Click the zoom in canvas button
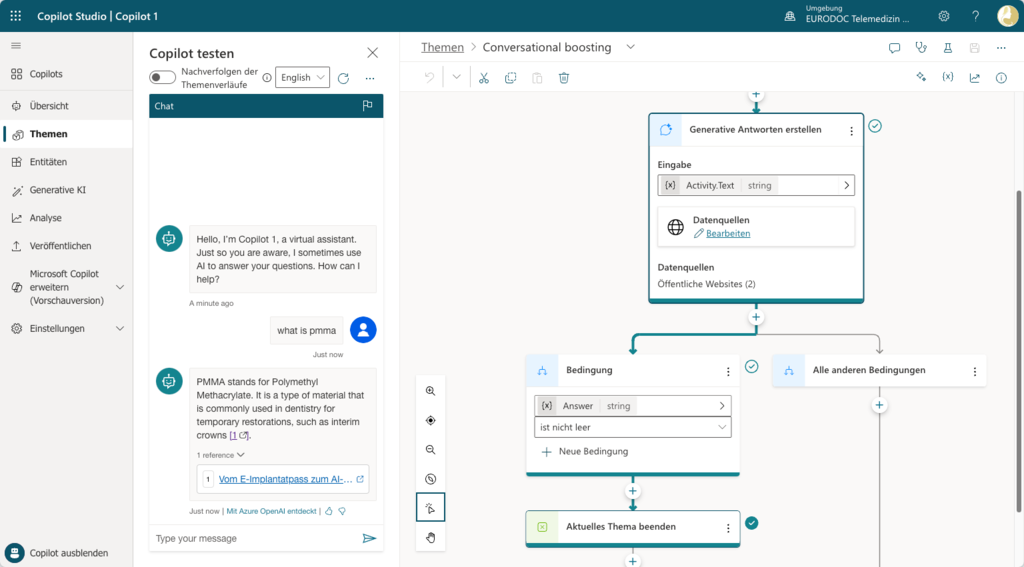 point(431,391)
